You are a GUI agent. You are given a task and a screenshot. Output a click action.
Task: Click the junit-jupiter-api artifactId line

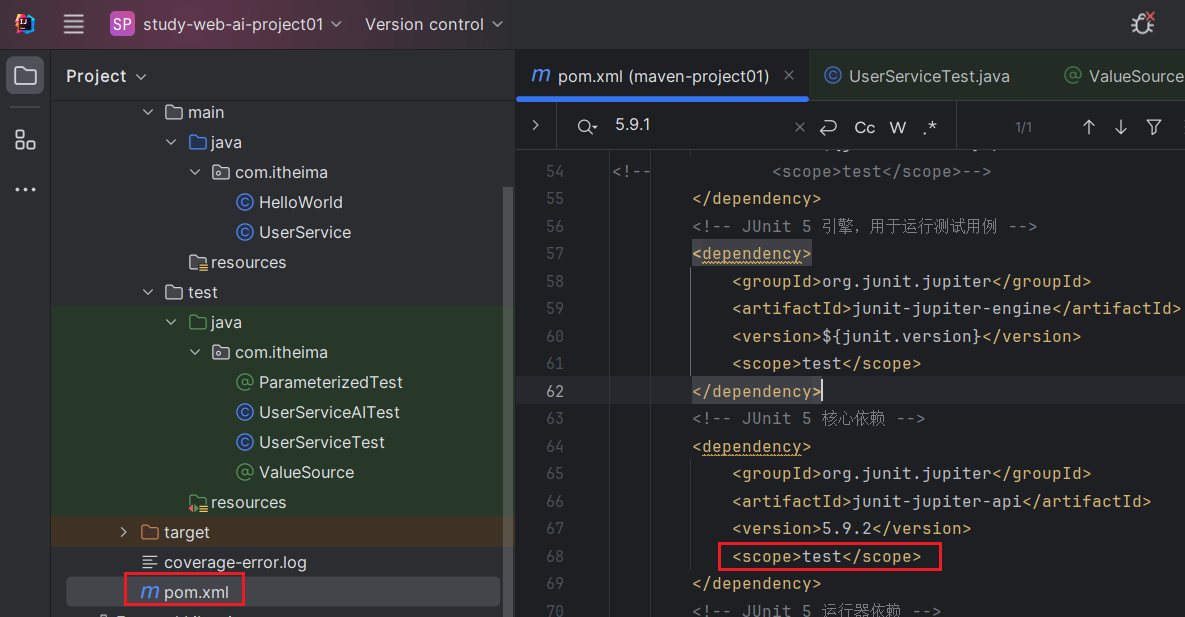(x=941, y=501)
